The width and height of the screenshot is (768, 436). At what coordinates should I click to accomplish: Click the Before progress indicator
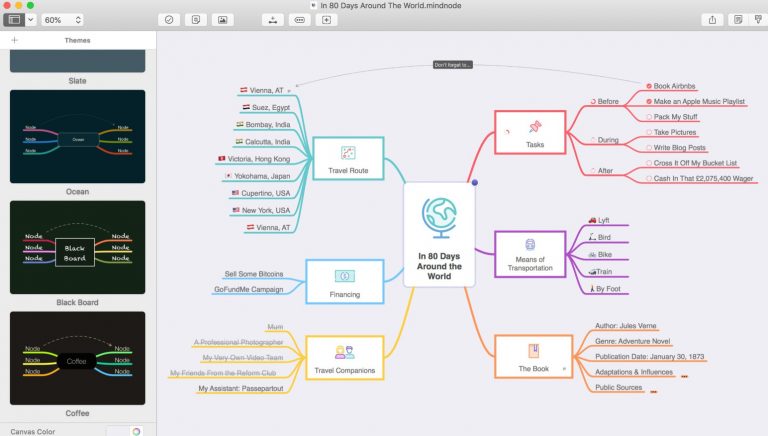pos(593,101)
